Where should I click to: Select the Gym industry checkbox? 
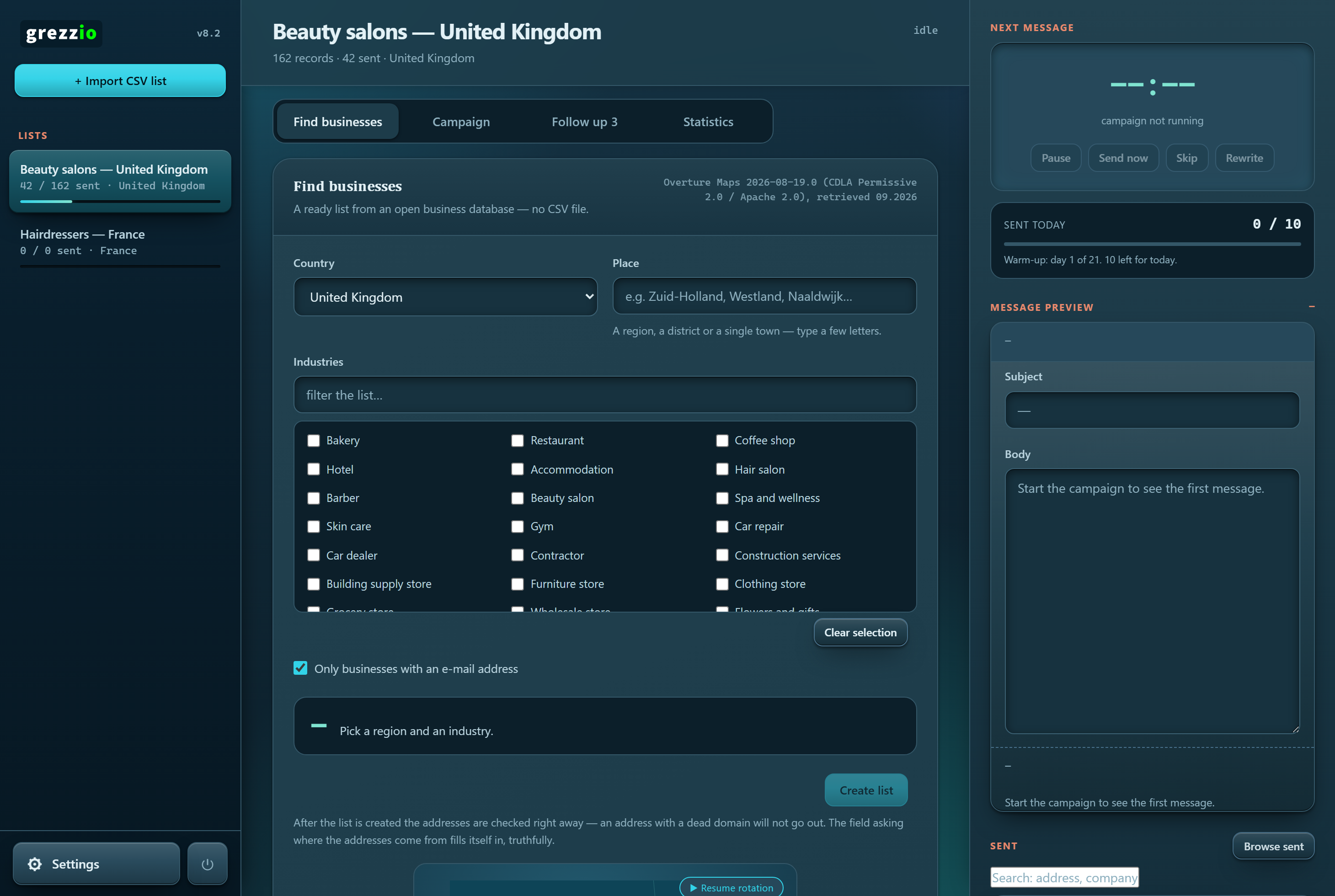517,526
